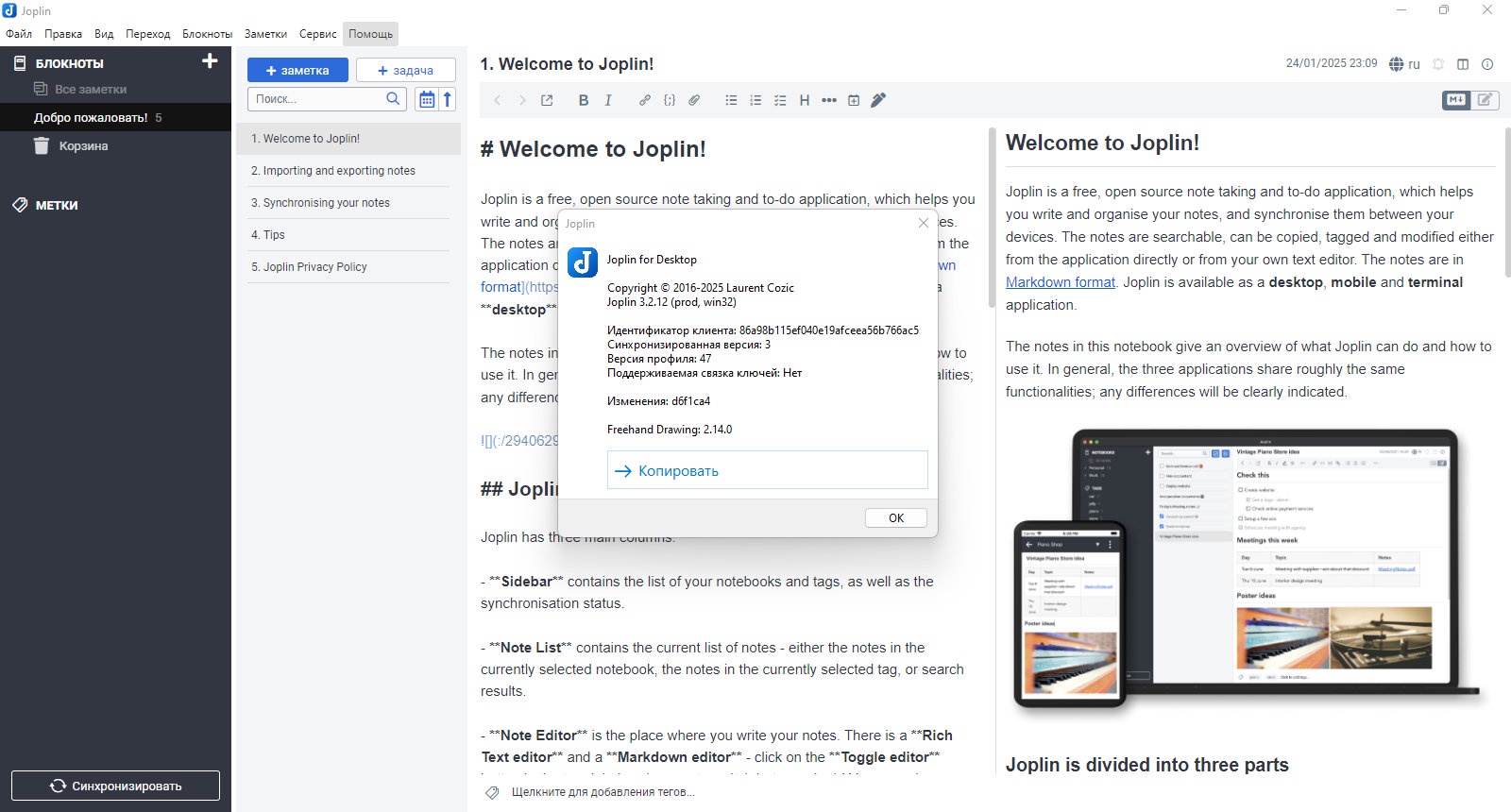Insert the current date and time via toolbar icon
This screenshot has height=812, width=1511.
click(x=854, y=100)
